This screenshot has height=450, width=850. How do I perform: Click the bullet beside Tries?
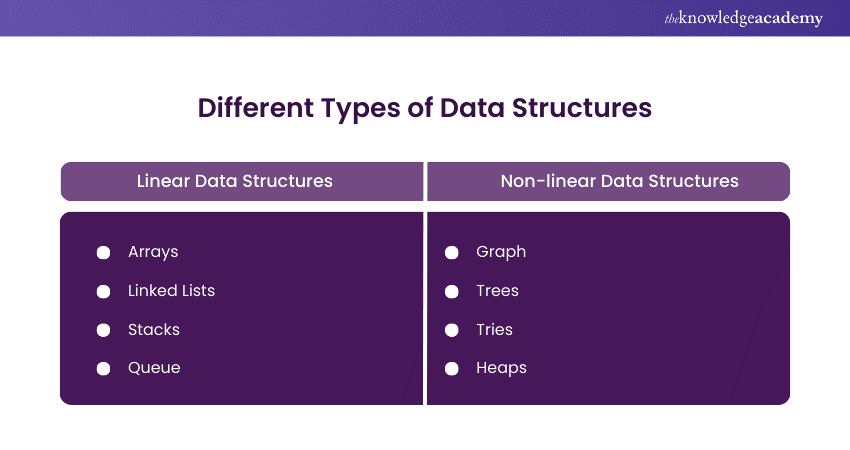coord(452,330)
